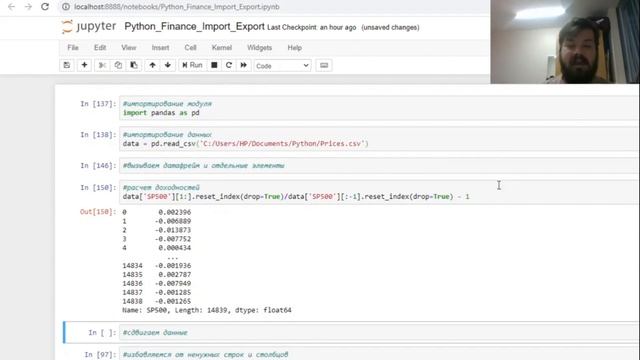
Task: Open command palette keyboard icon
Action: point(324,65)
